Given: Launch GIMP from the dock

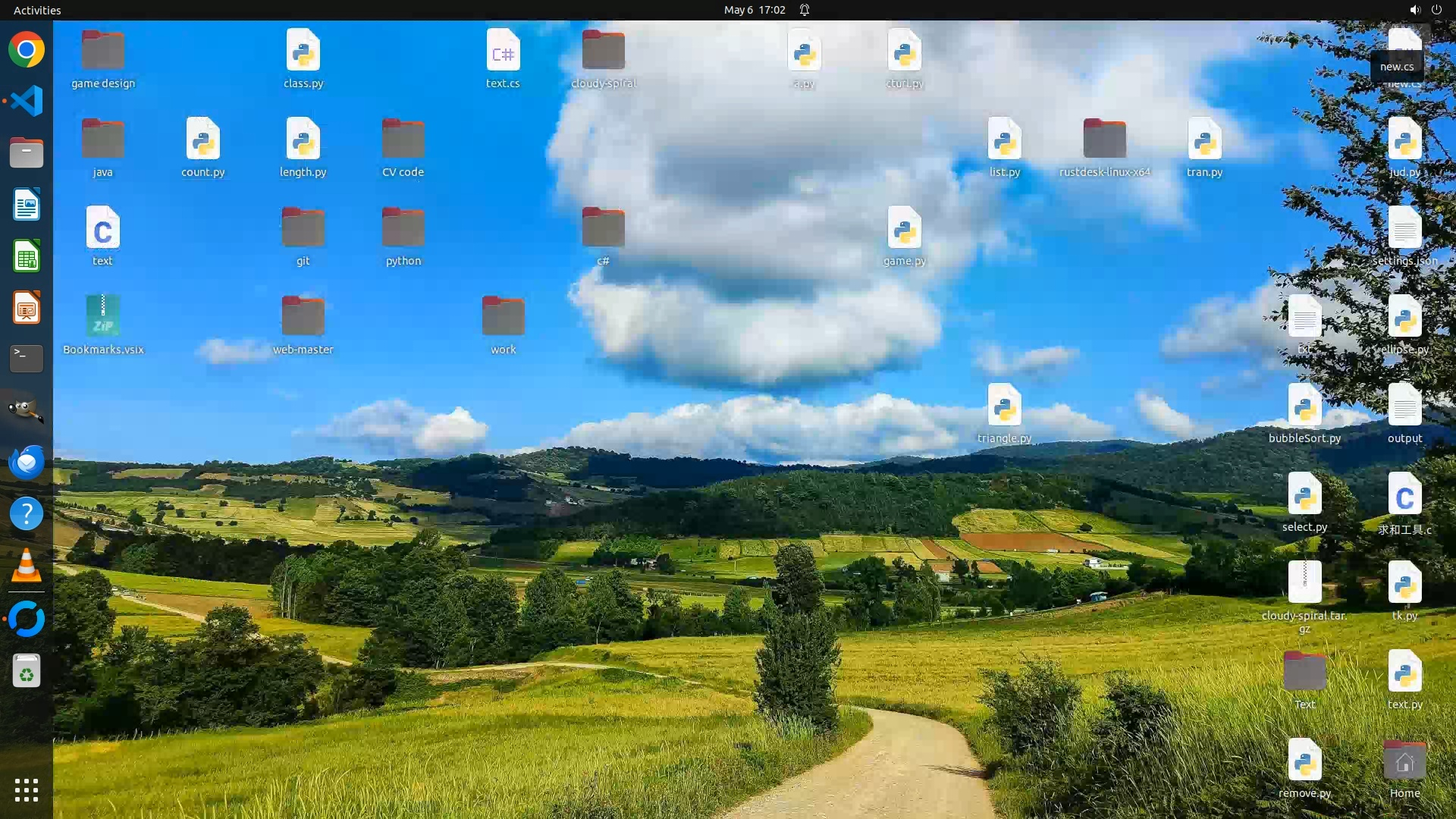Looking at the screenshot, I should point(27,410).
